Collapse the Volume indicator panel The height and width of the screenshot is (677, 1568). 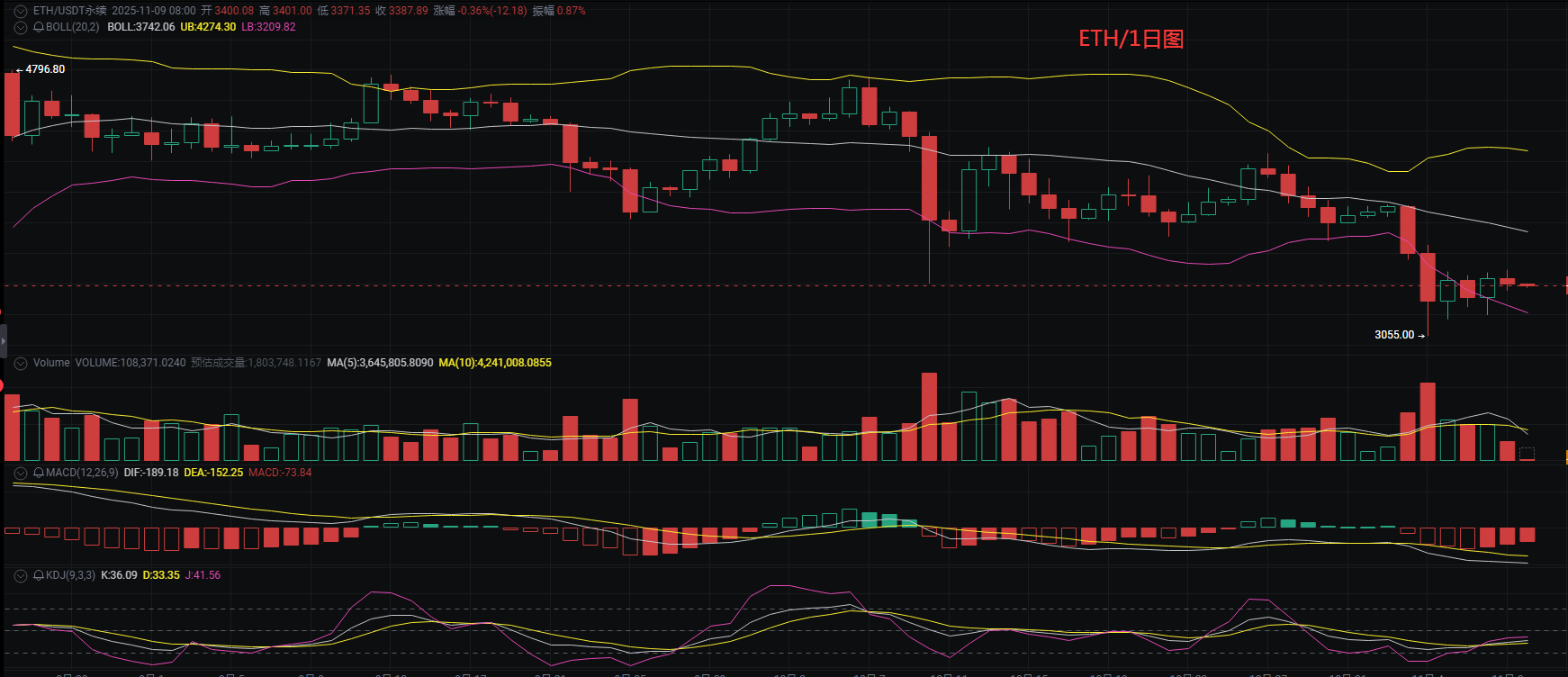21,363
